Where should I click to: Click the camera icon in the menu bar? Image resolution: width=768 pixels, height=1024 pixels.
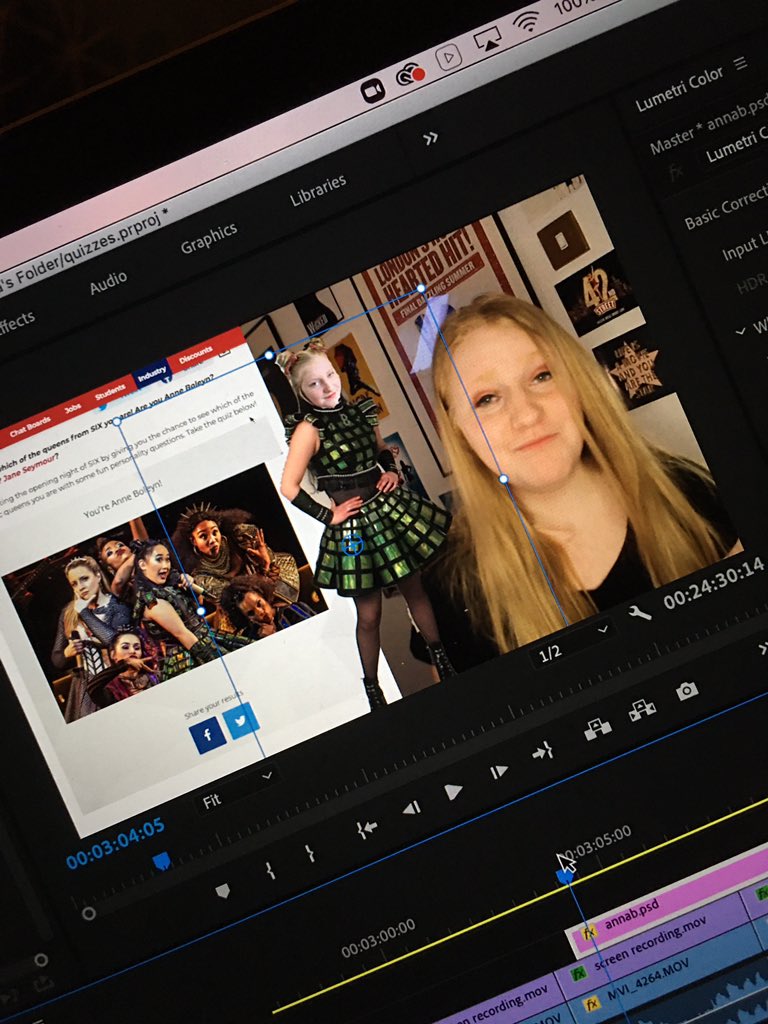point(372,91)
